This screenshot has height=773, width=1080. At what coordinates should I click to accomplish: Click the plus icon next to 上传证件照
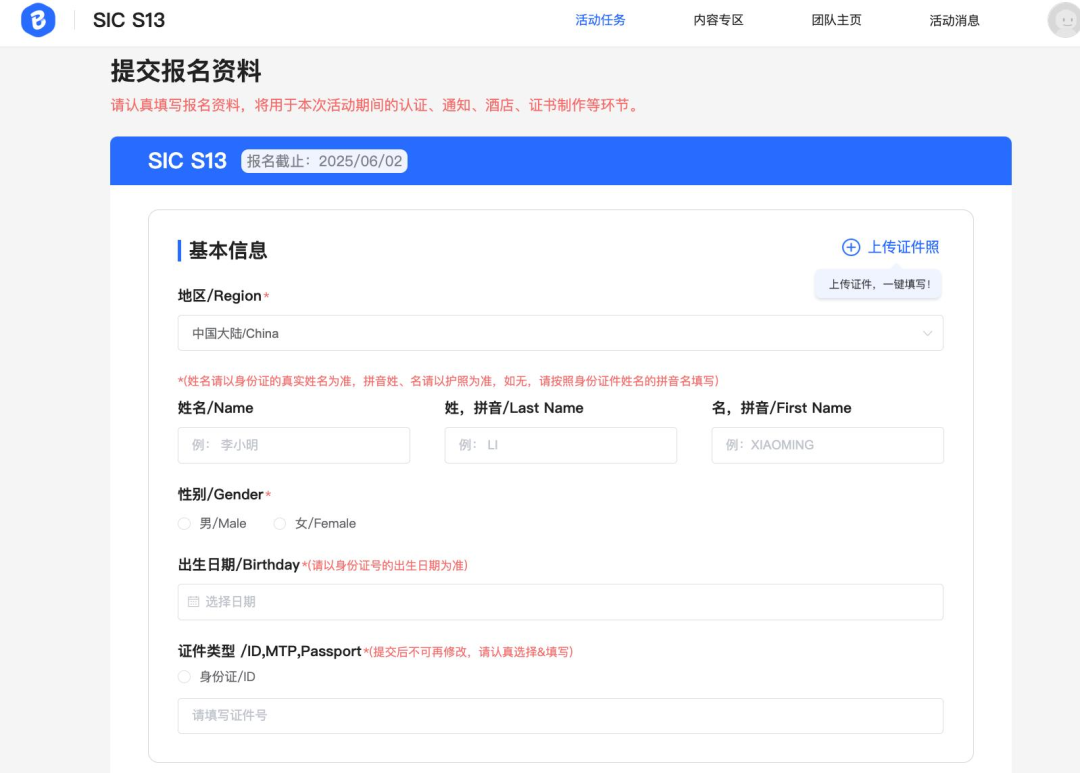point(850,247)
